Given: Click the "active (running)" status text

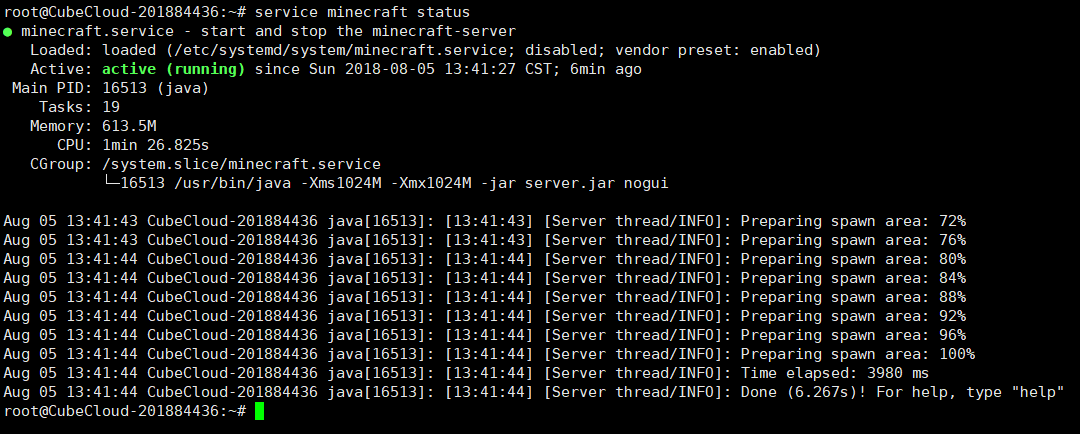Looking at the screenshot, I should click(x=173, y=70).
